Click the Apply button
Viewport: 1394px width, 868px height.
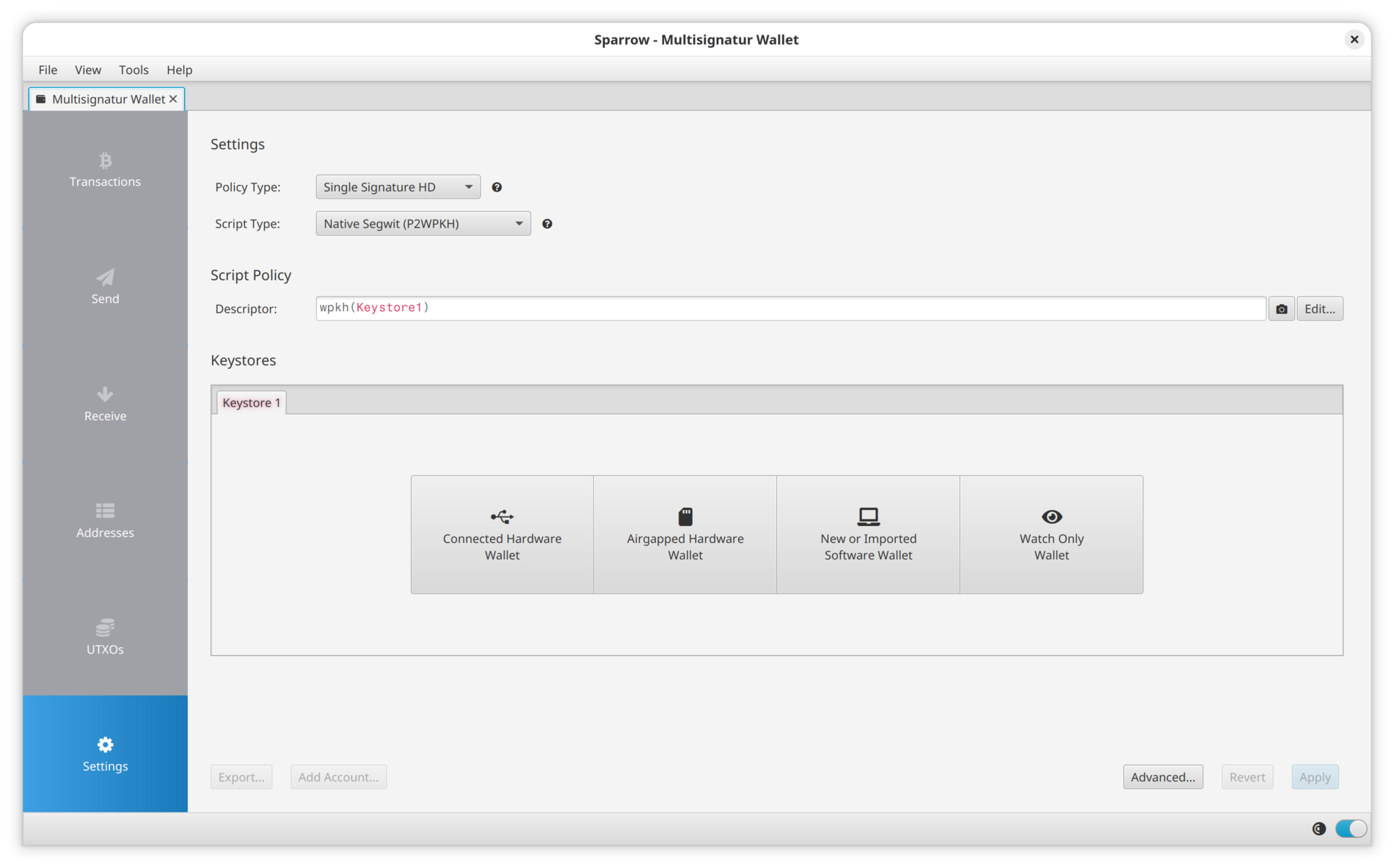pos(1315,777)
